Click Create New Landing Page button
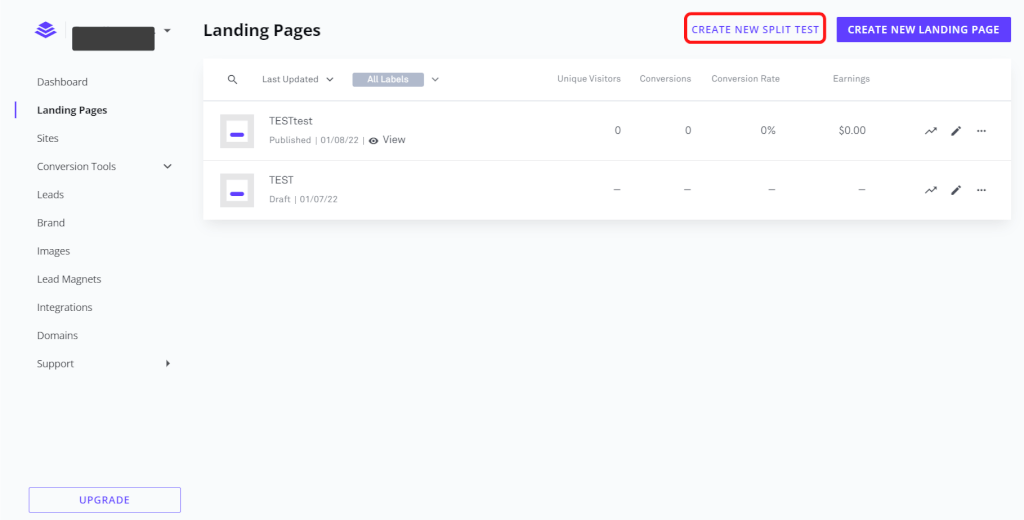 point(923,29)
